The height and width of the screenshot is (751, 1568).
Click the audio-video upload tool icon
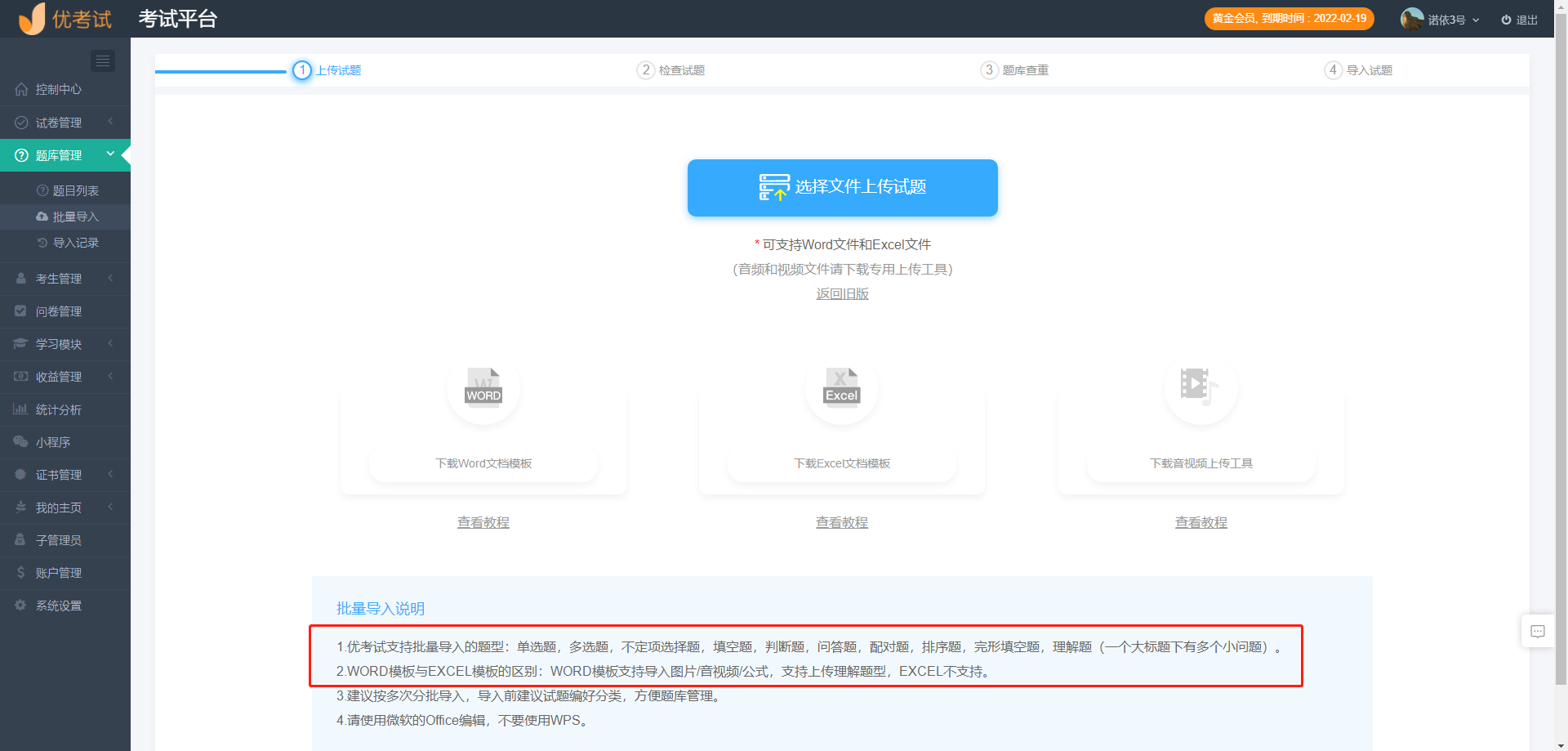[1200, 387]
